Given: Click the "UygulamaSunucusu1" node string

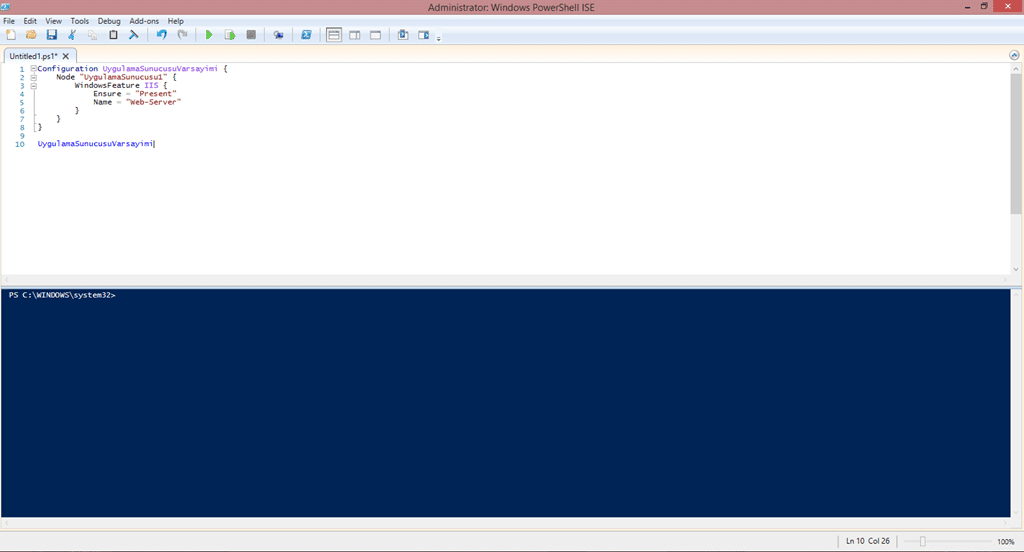Looking at the screenshot, I should [x=123, y=77].
